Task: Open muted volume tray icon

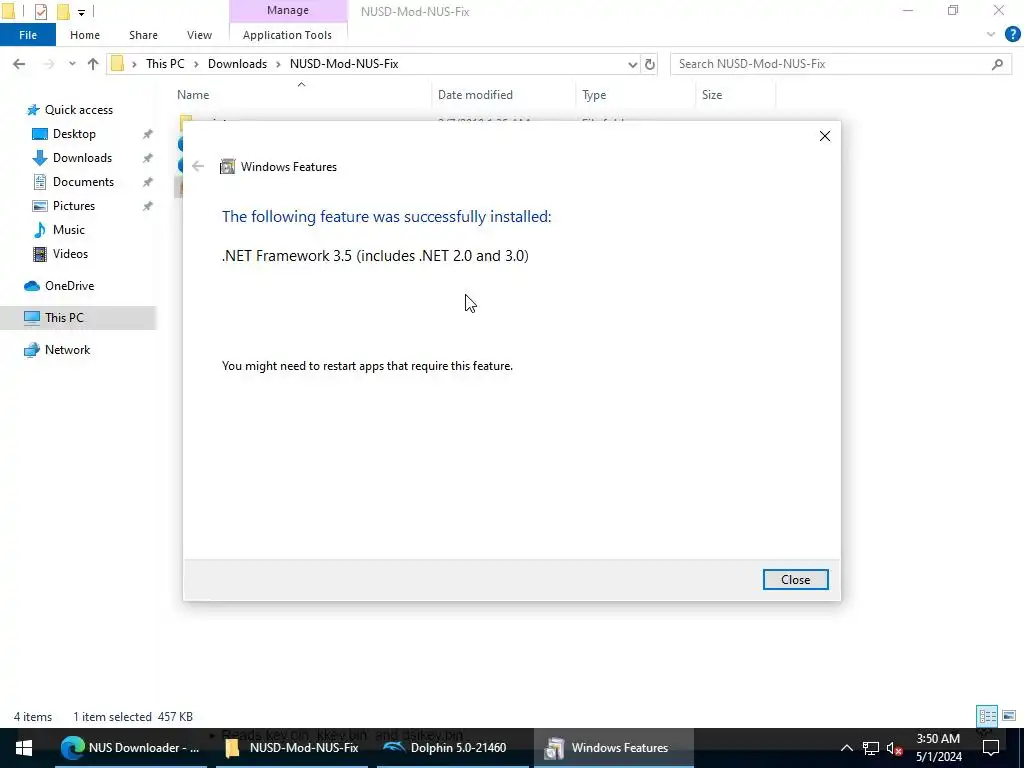Action: pos(895,748)
